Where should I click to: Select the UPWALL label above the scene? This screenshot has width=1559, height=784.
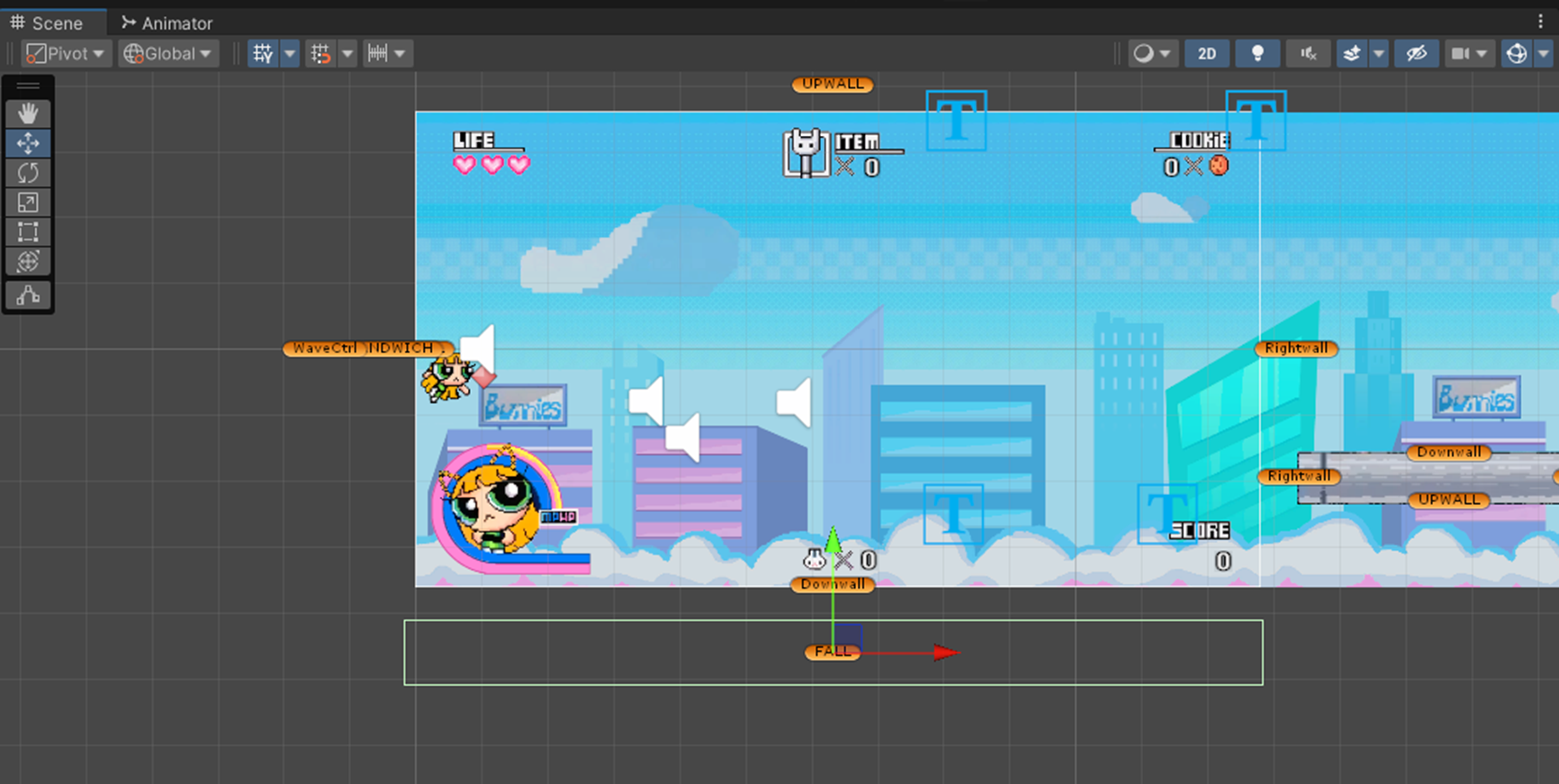coord(833,84)
